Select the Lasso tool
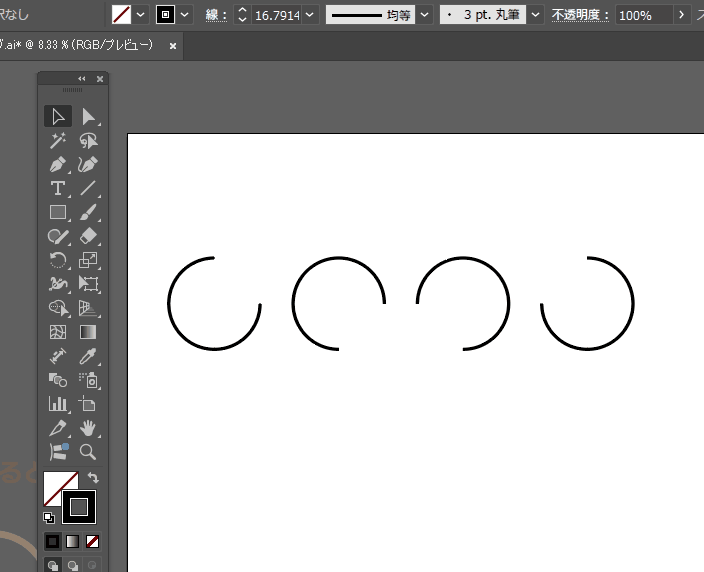 [88, 141]
